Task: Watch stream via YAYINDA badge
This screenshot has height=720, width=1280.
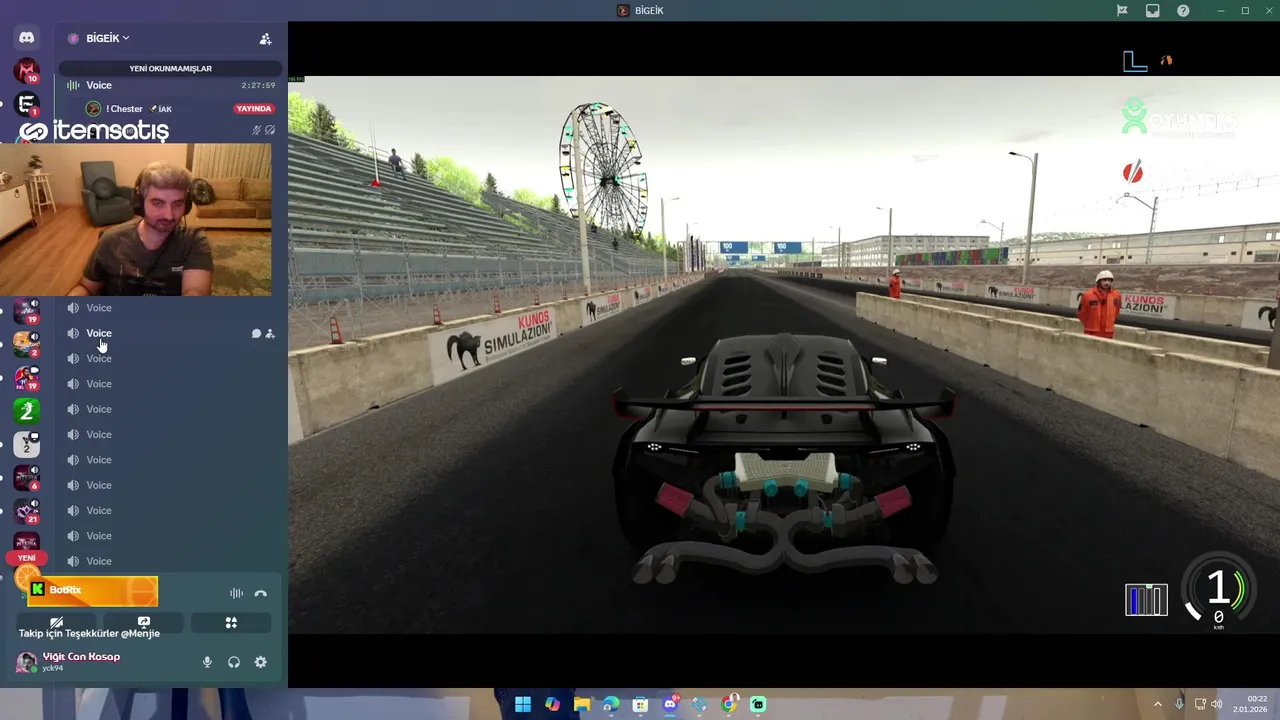Action: [254, 109]
